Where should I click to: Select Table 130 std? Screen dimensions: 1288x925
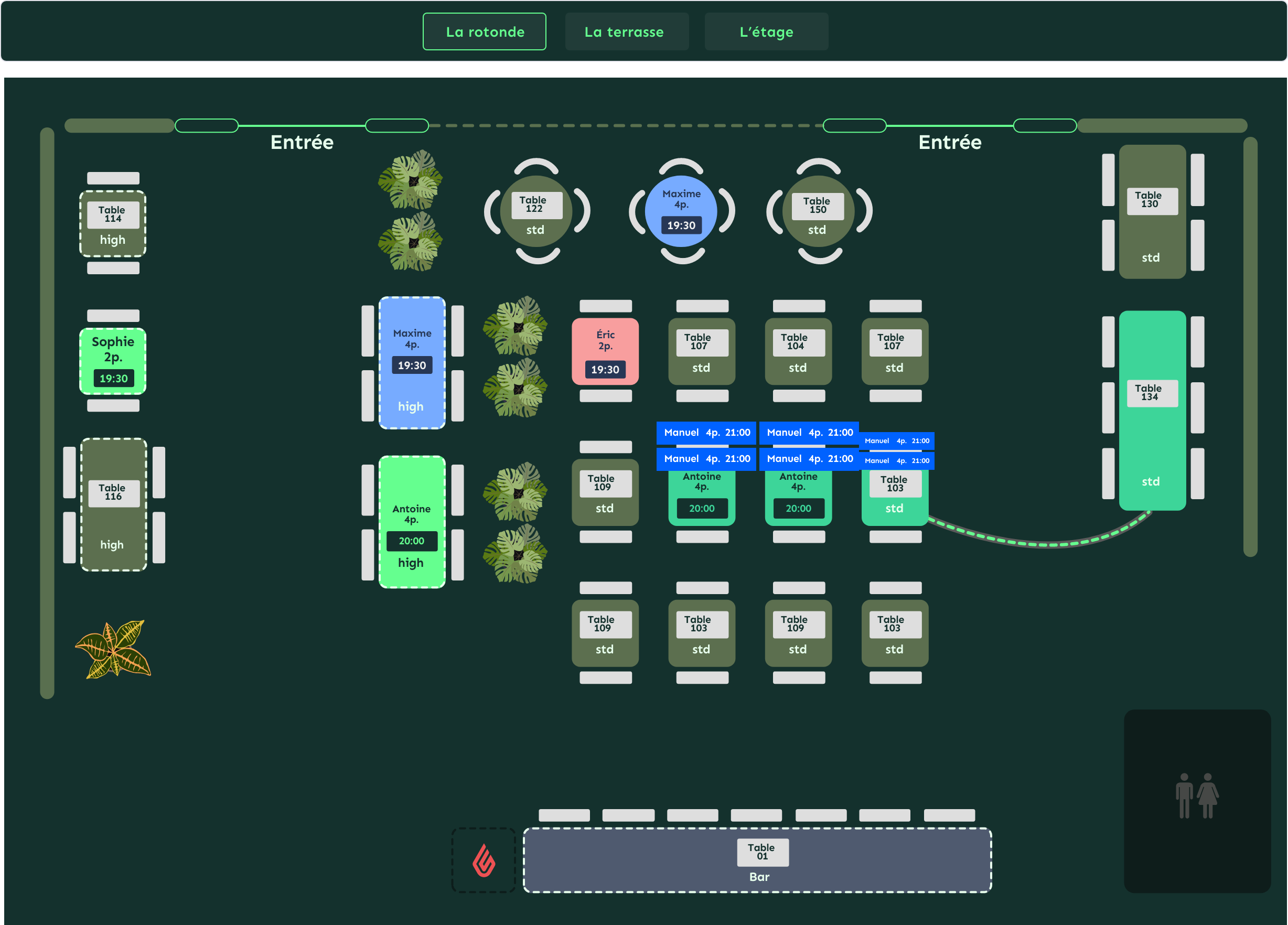tap(1152, 211)
